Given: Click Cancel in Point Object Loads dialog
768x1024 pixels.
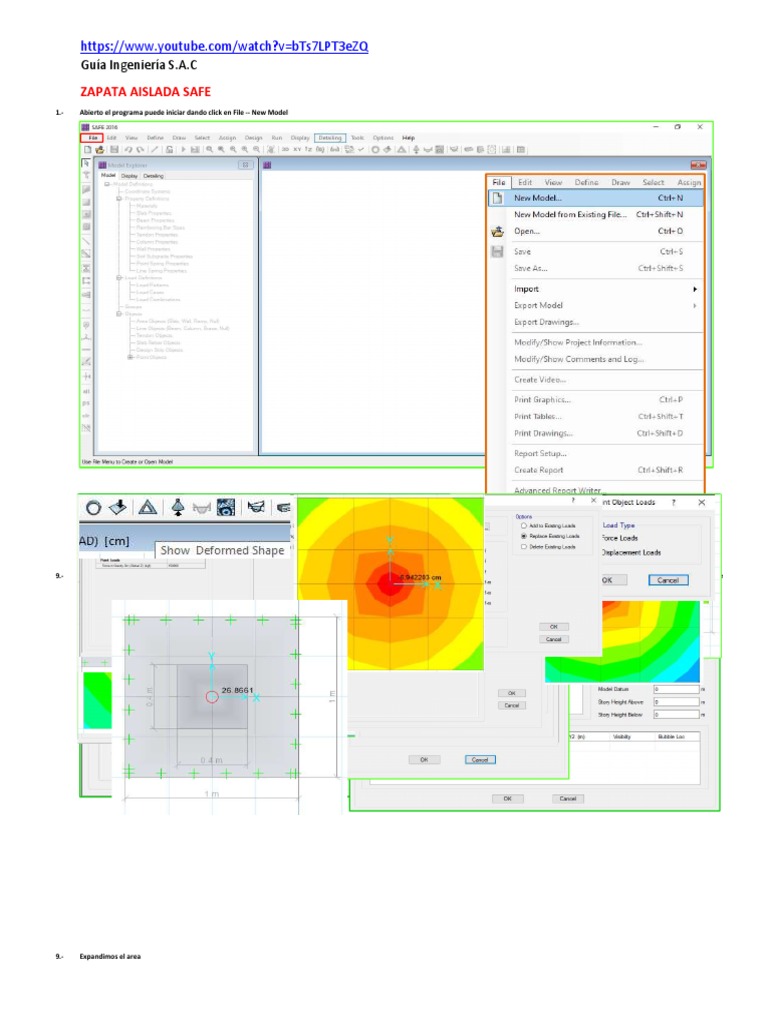Looking at the screenshot, I should (x=668, y=580).
